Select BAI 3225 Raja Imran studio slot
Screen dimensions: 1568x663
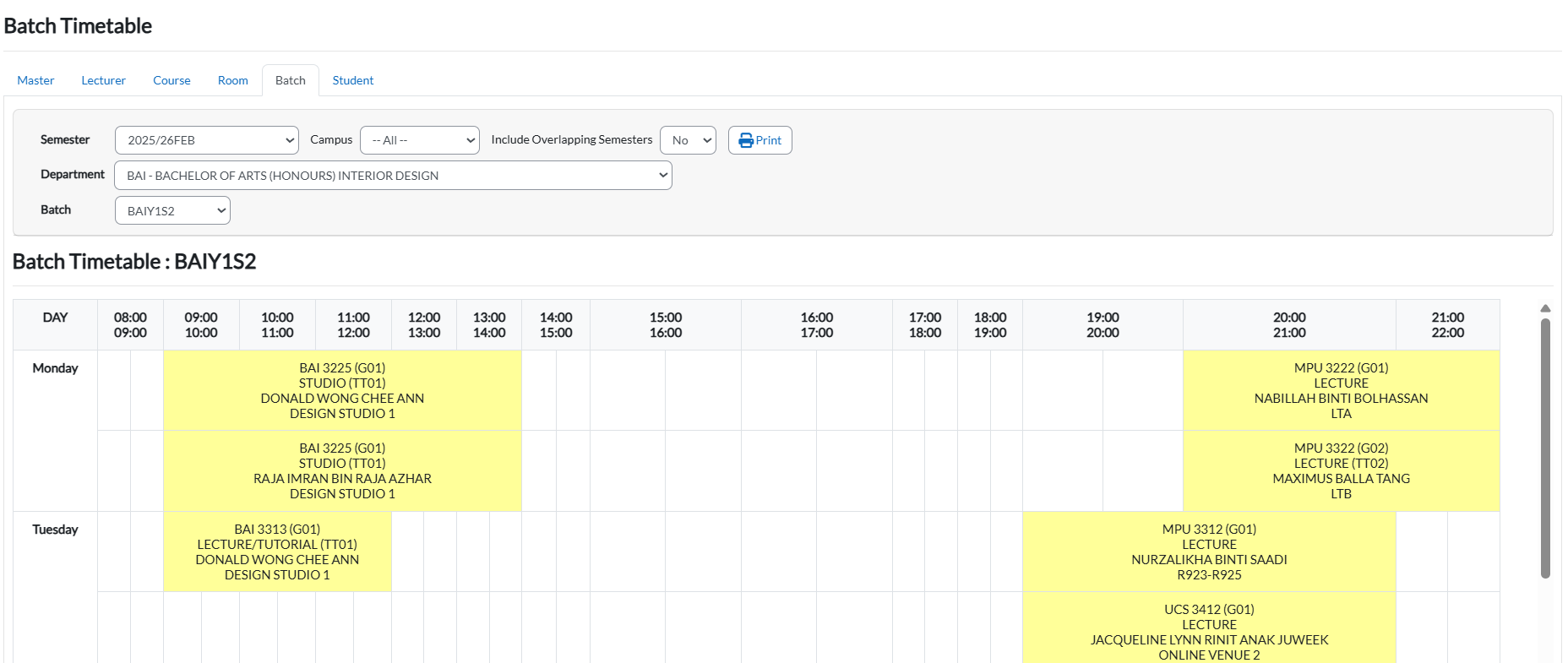[342, 470]
